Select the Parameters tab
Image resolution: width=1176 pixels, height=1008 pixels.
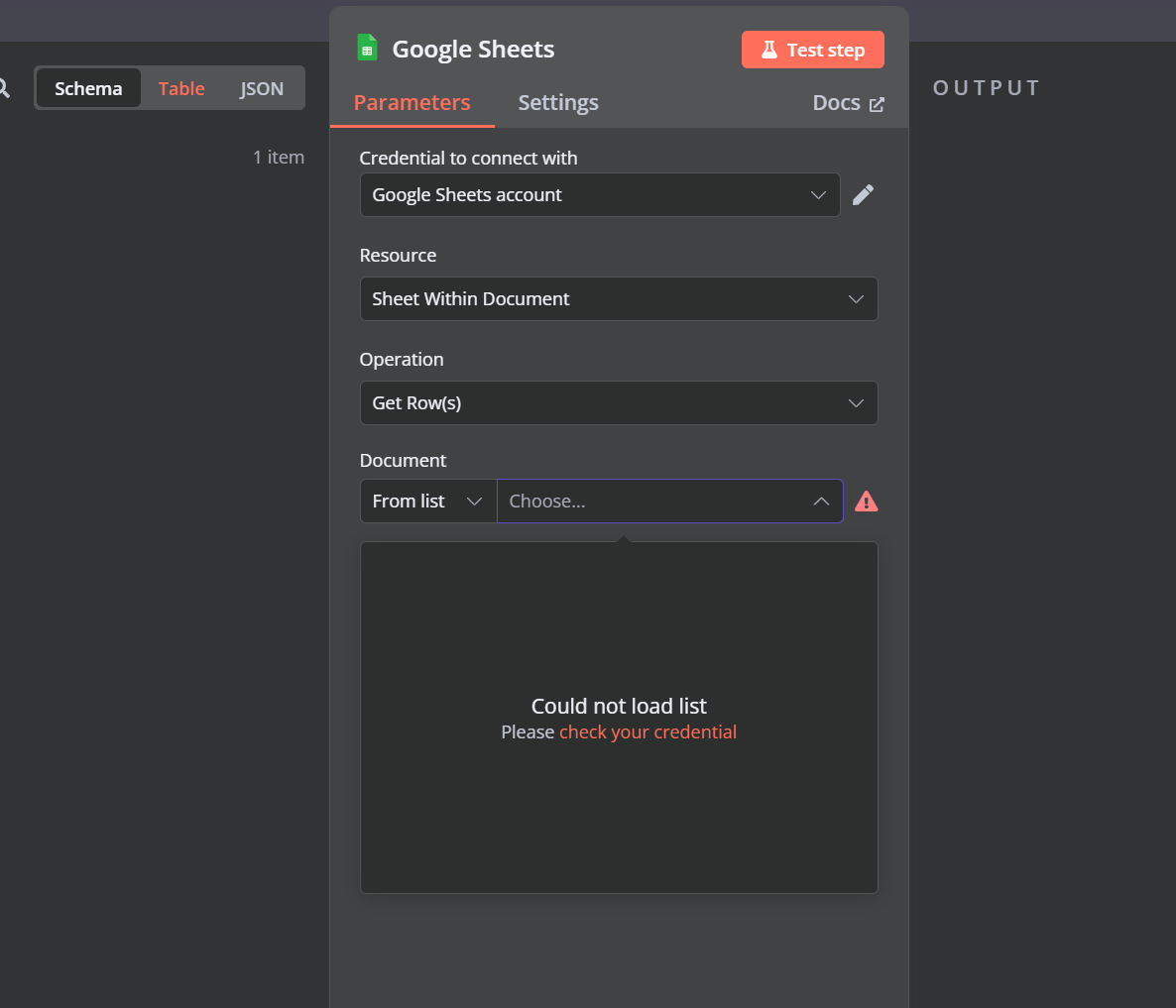(412, 102)
